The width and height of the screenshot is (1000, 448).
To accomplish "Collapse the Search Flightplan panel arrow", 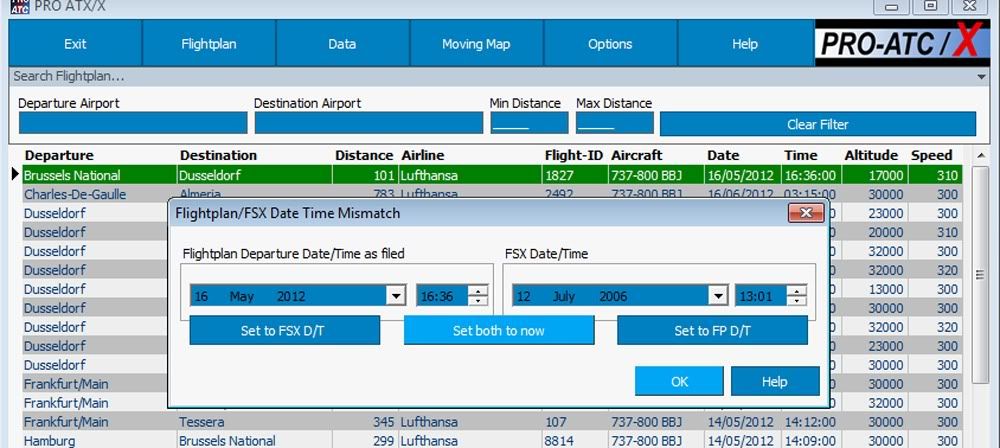I will [982, 77].
